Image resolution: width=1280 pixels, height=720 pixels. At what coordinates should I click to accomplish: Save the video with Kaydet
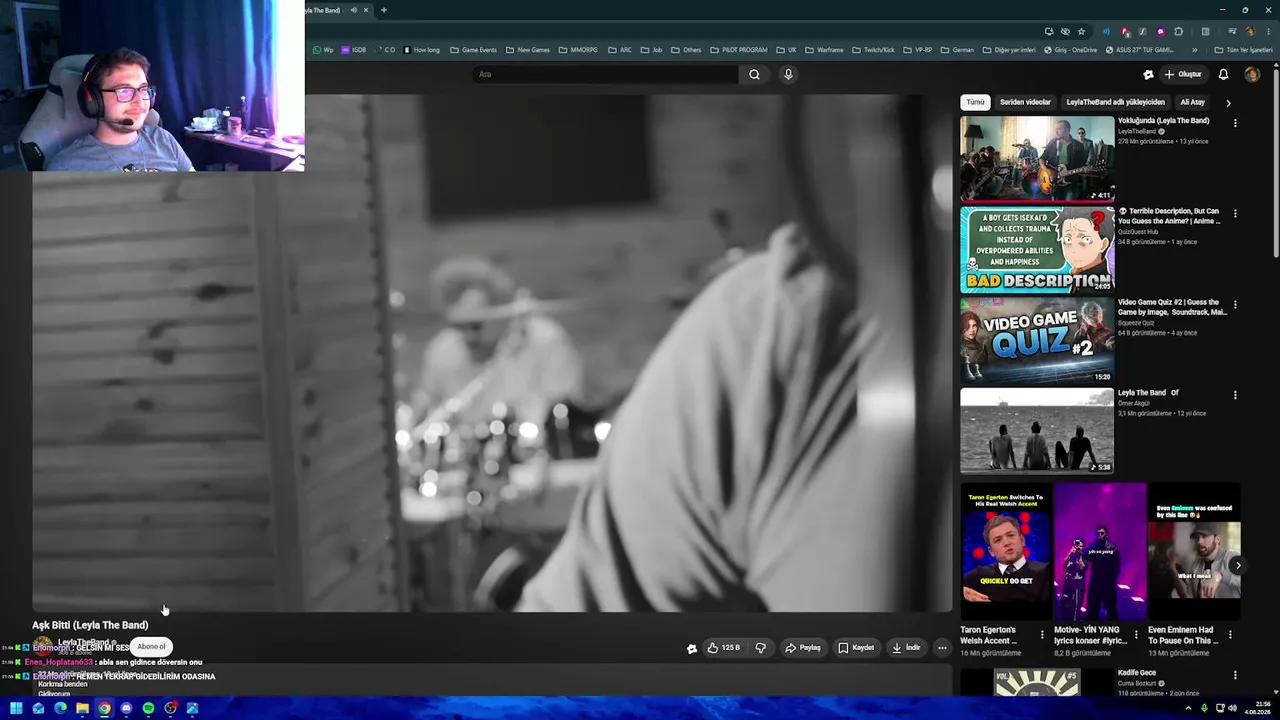point(856,648)
